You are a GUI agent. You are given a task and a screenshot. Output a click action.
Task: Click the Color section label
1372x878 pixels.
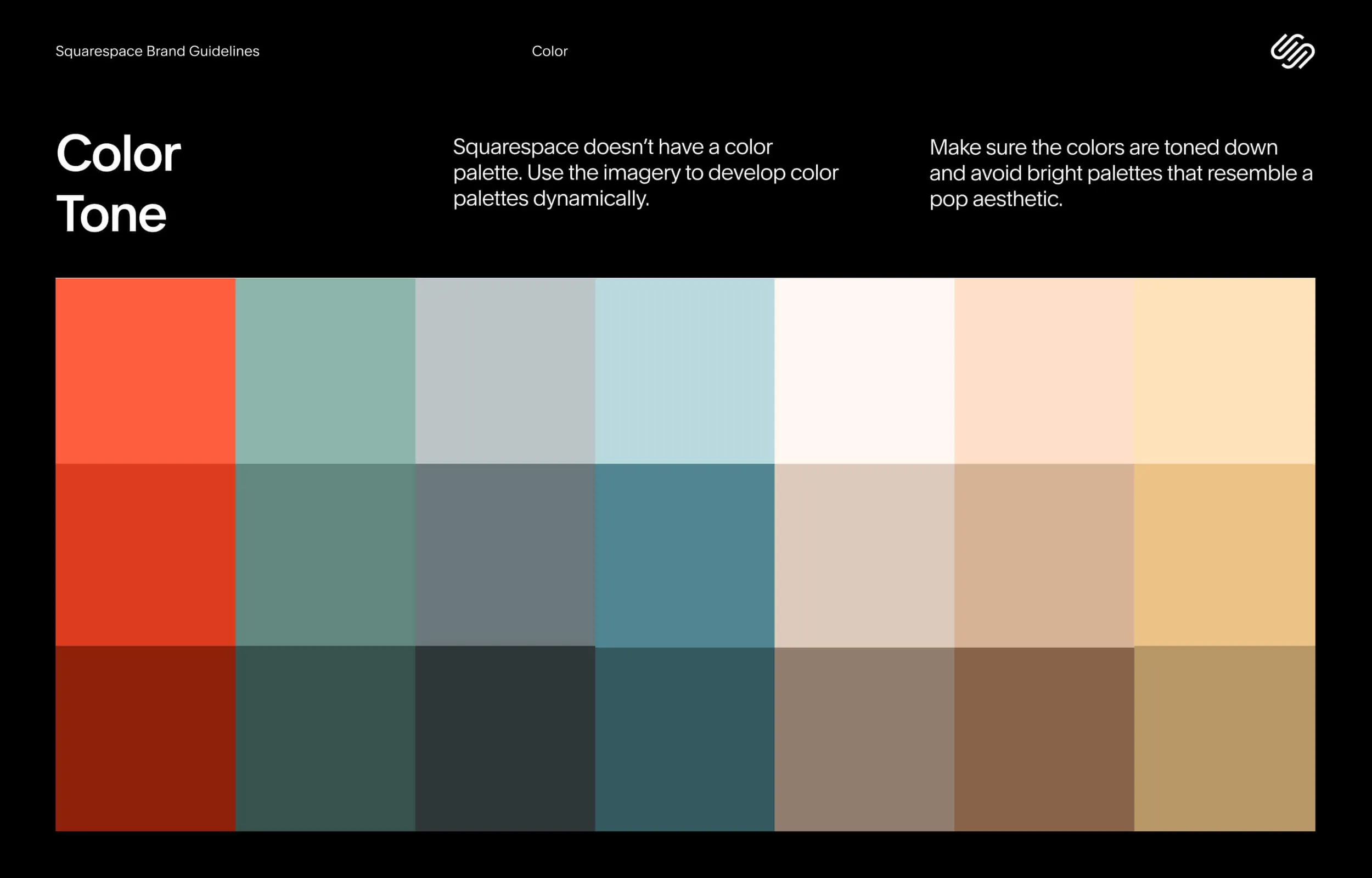pyautogui.click(x=549, y=52)
